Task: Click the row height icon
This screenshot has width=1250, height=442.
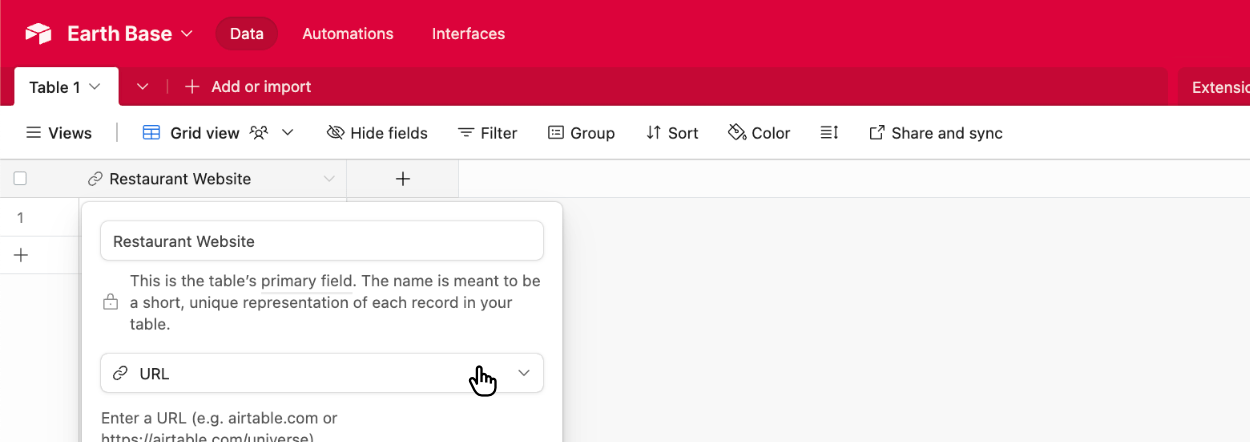Action: (x=829, y=133)
